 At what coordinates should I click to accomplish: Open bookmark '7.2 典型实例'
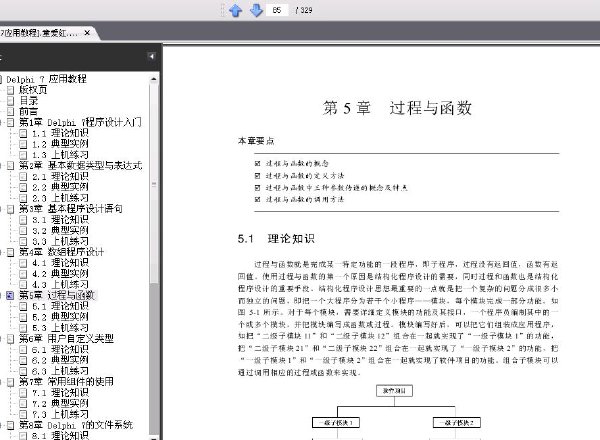(x=60, y=403)
